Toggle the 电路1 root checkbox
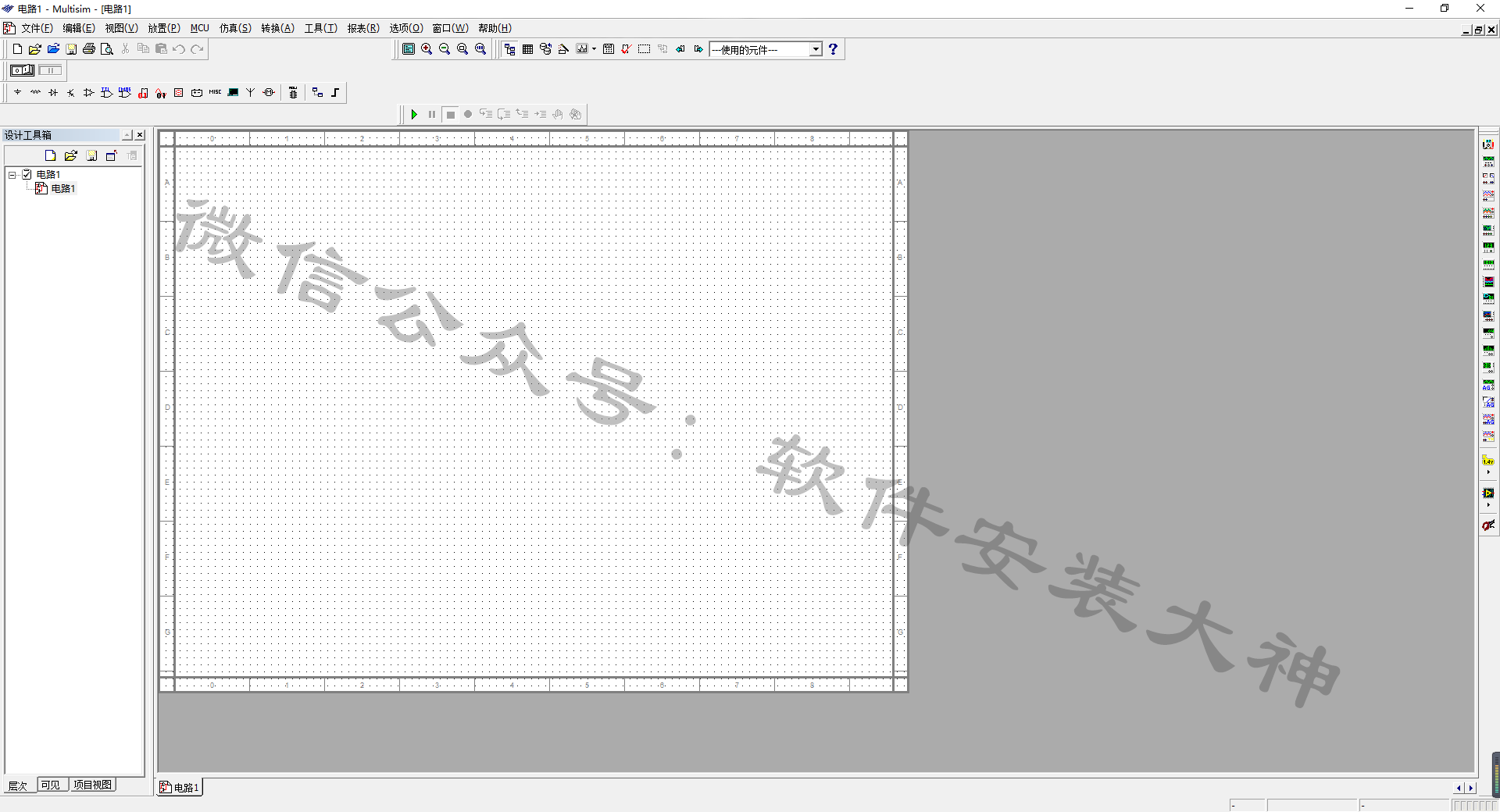The width and height of the screenshot is (1500, 812). (x=27, y=174)
